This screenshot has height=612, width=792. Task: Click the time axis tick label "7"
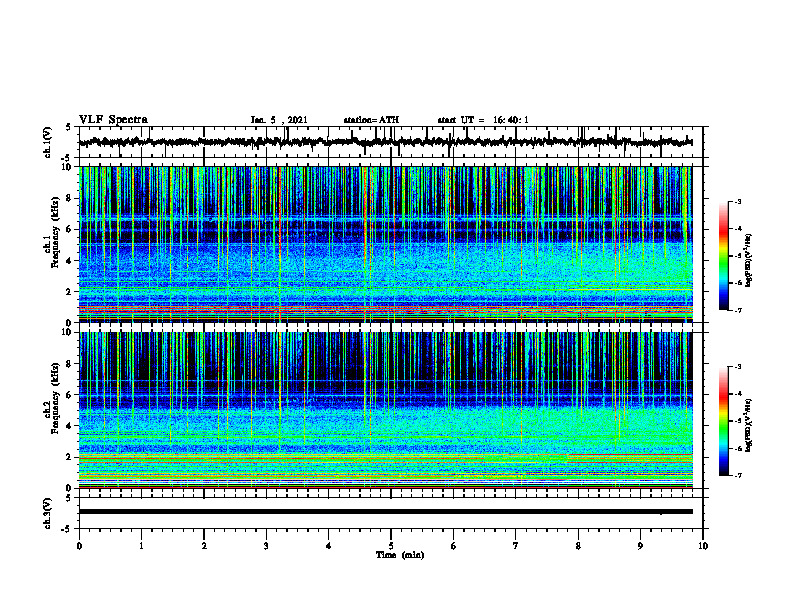516,546
